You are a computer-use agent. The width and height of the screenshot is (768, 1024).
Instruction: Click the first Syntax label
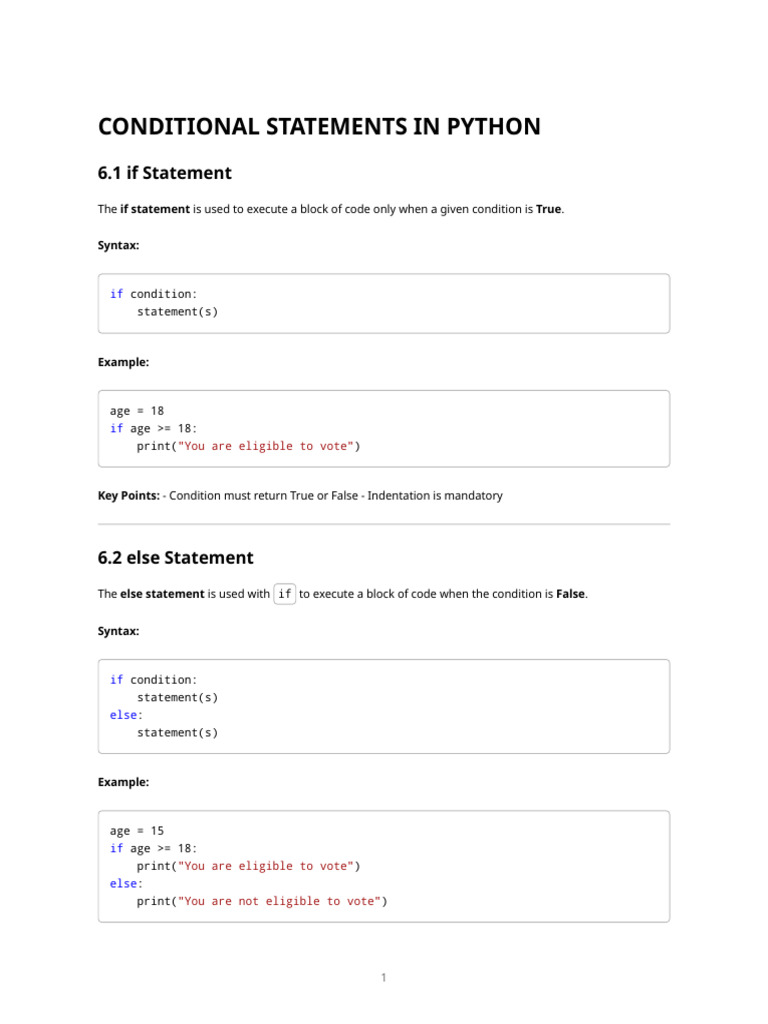click(118, 246)
